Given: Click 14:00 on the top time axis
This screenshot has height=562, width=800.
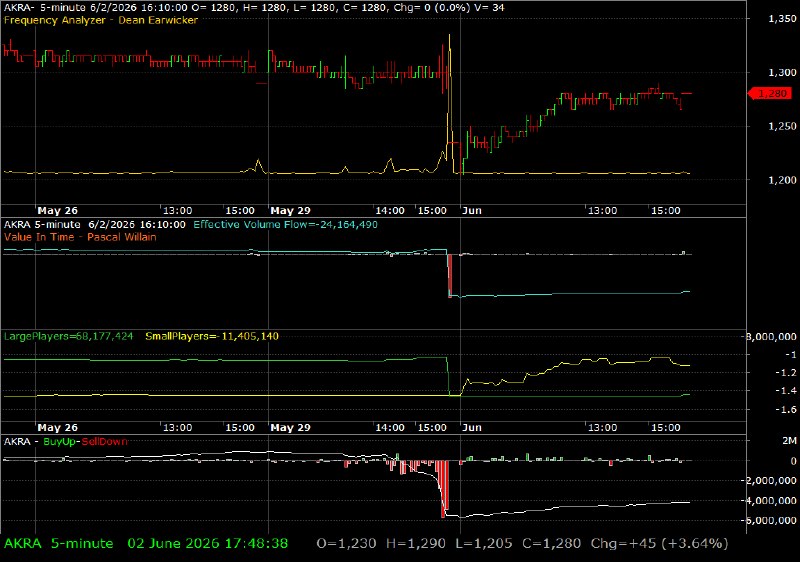Looking at the screenshot, I should pos(390,211).
